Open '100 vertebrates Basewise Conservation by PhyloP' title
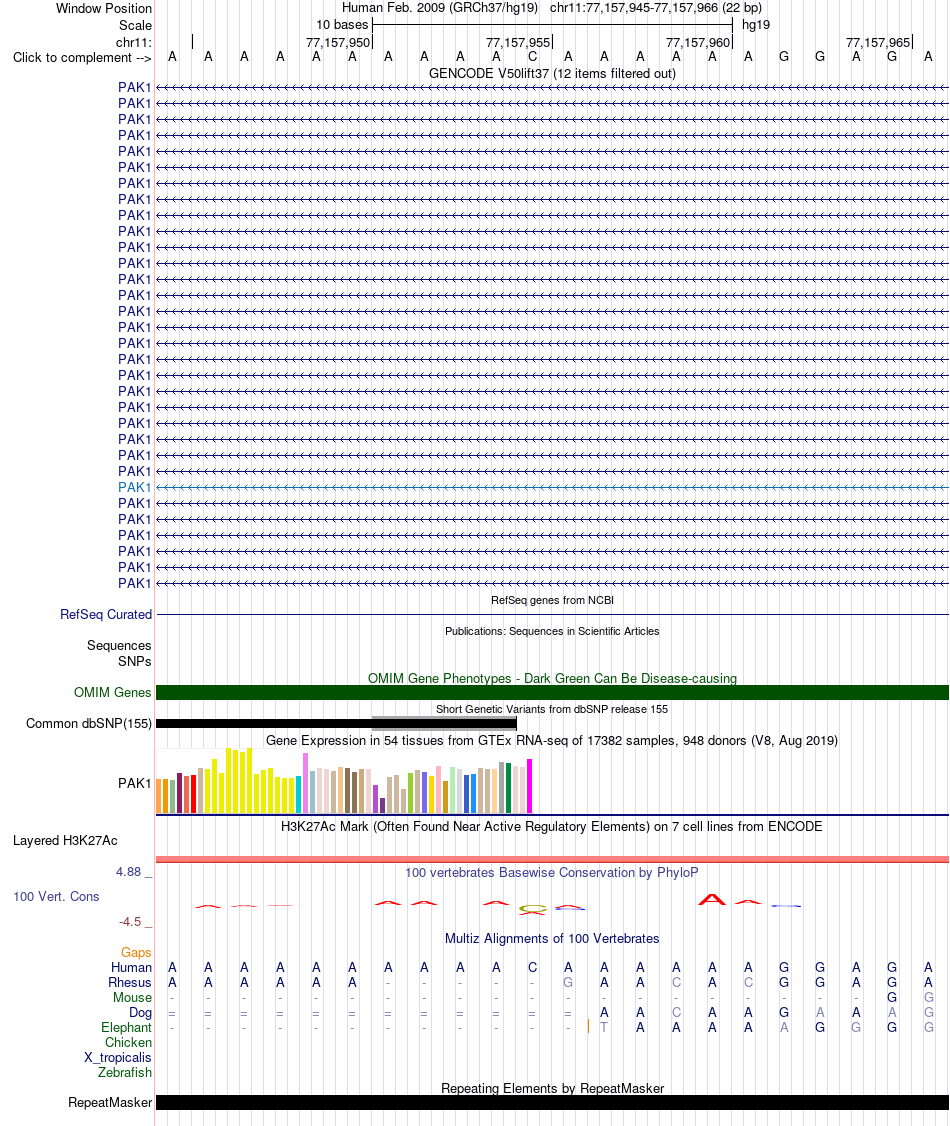Viewport: 950px width, 1126px height. [x=552, y=873]
